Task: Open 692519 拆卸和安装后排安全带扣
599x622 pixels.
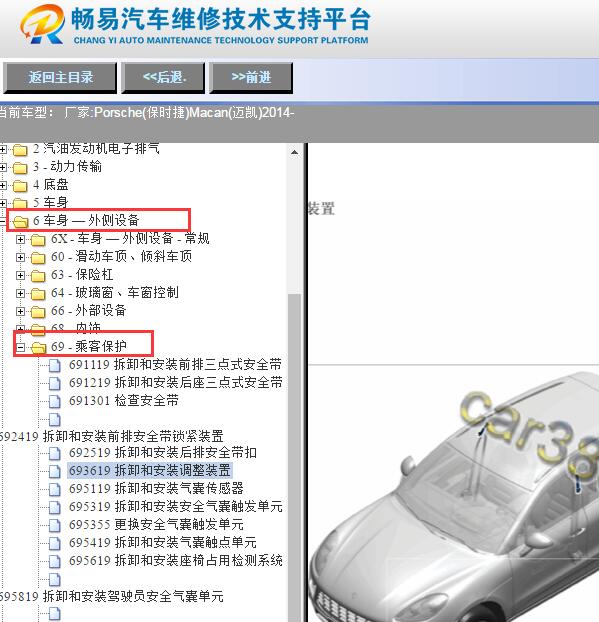Action: [x=163, y=452]
